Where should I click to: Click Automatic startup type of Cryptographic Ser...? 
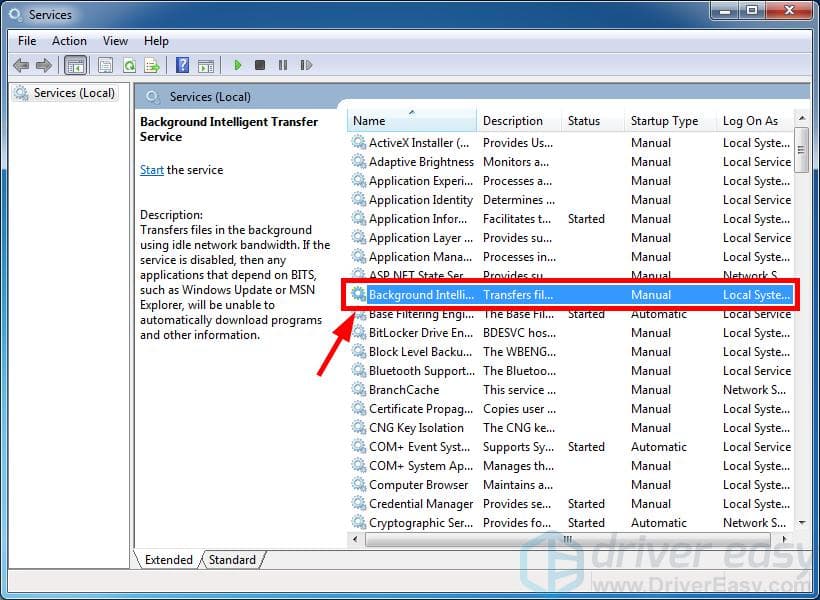(659, 523)
